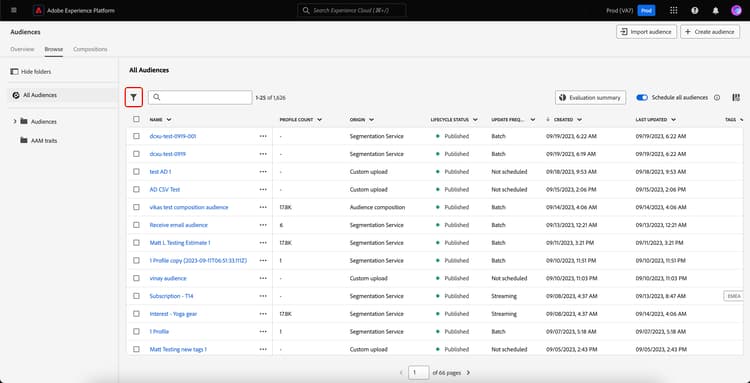Click the audience search field
750x383 pixels.
coord(200,98)
